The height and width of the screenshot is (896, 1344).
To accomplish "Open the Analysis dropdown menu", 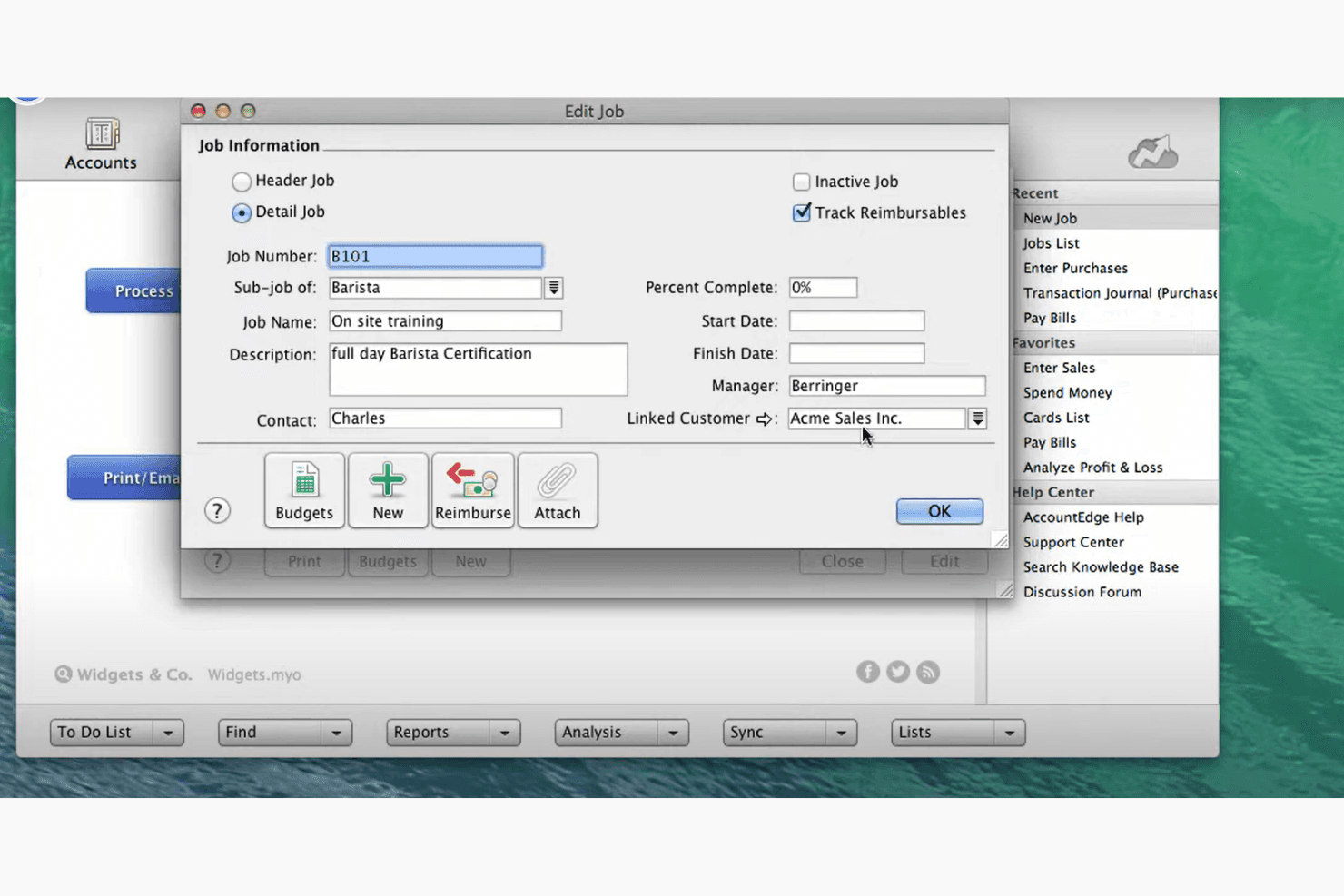I will 622,733.
